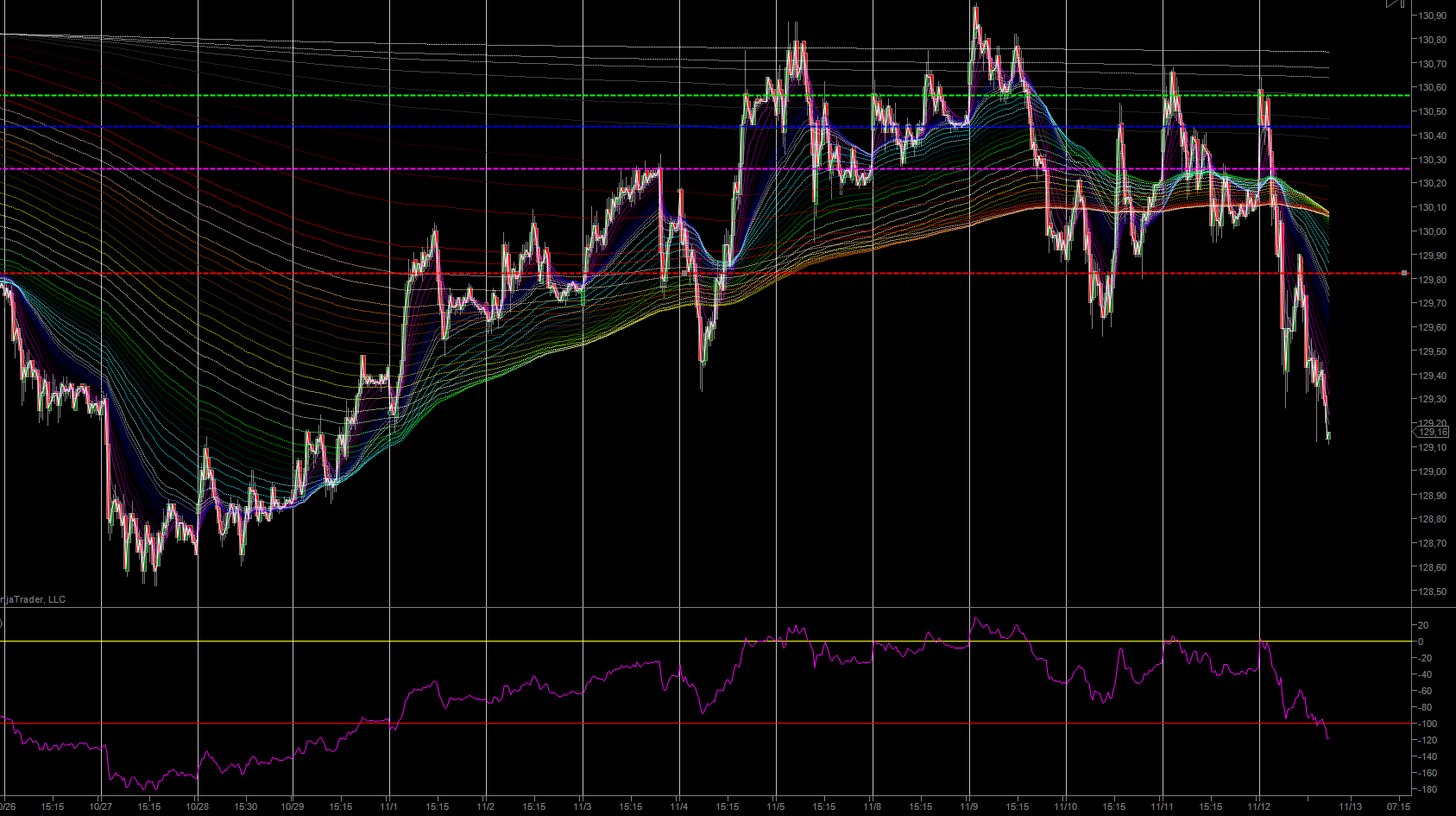This screenshot has height=816, width=1456.
Task: Select the yellow zero line in the indicator panel
Action: tap(705, 642)
